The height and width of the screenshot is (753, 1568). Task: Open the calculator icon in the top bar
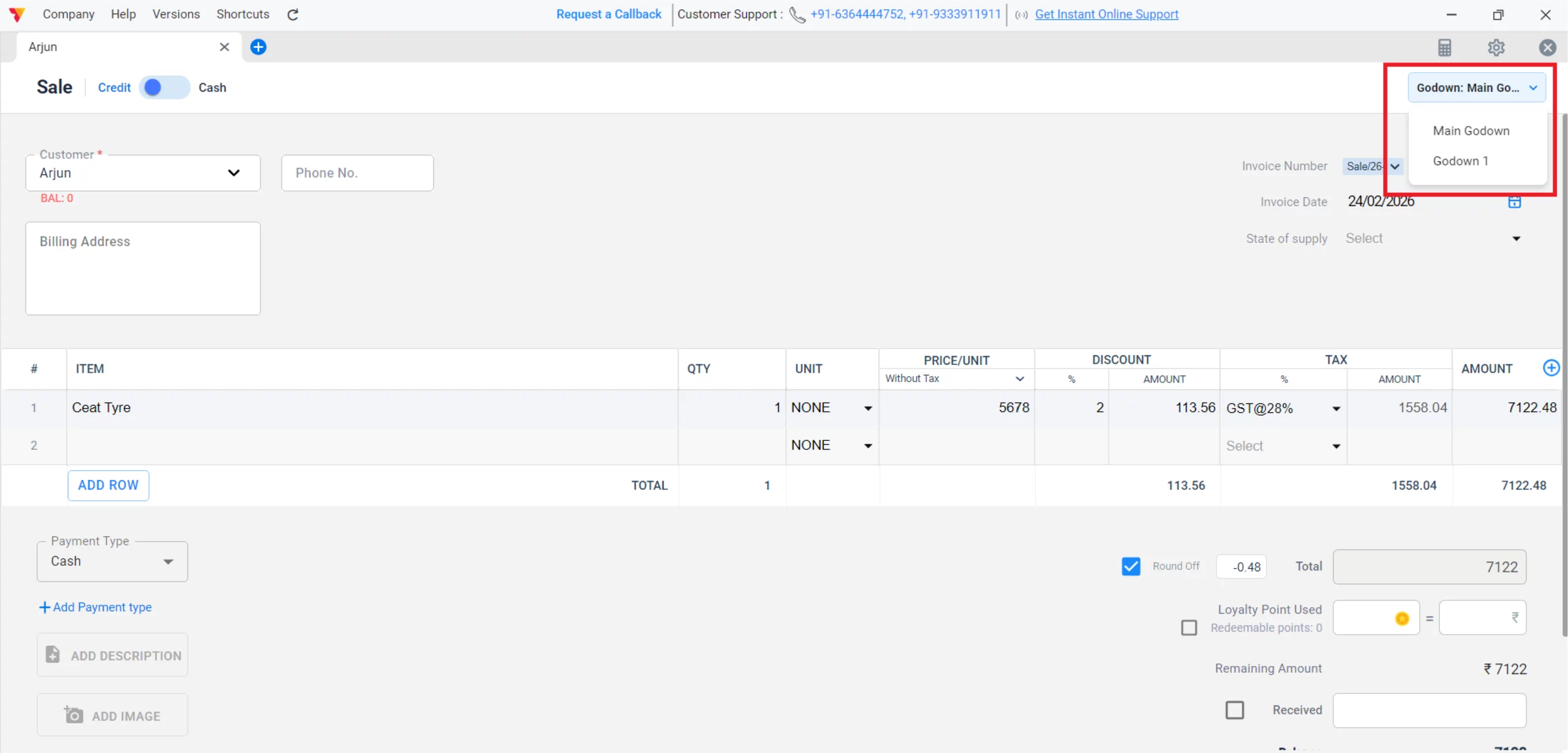click(1445, 47)
